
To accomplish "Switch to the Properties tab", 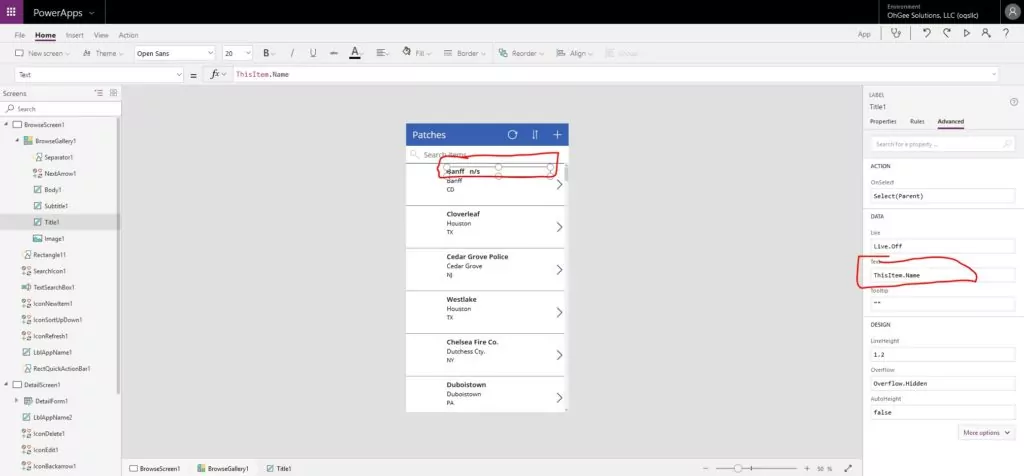I will tap(883, 121).
